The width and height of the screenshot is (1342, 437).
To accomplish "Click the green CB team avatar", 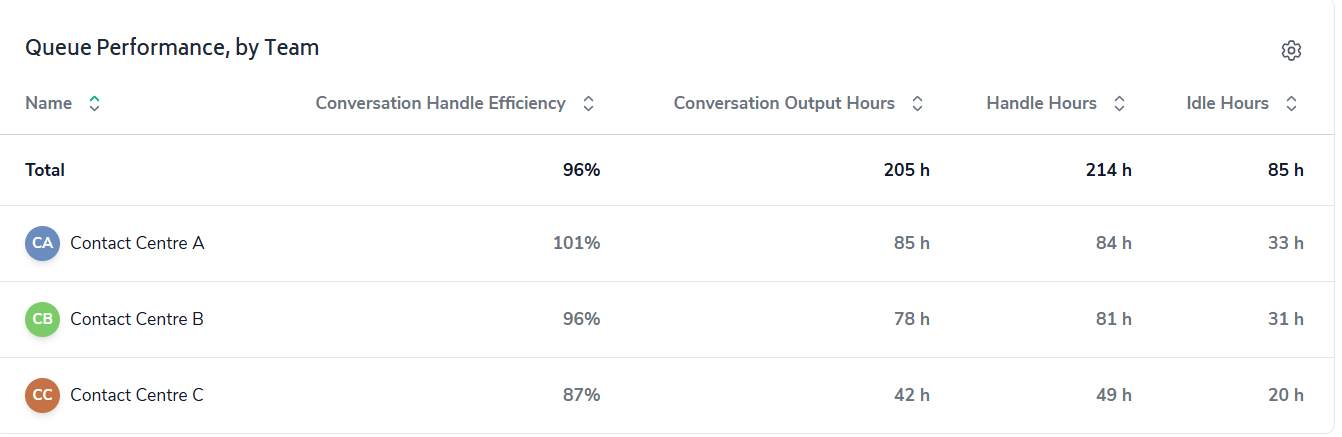I will [42, 319].
